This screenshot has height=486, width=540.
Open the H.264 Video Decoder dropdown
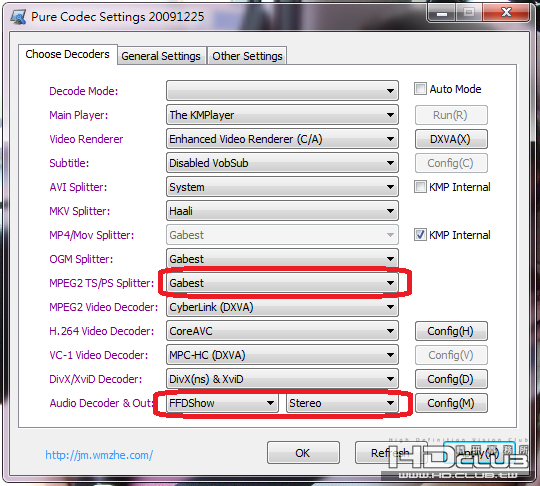click(x=282, y=331)
